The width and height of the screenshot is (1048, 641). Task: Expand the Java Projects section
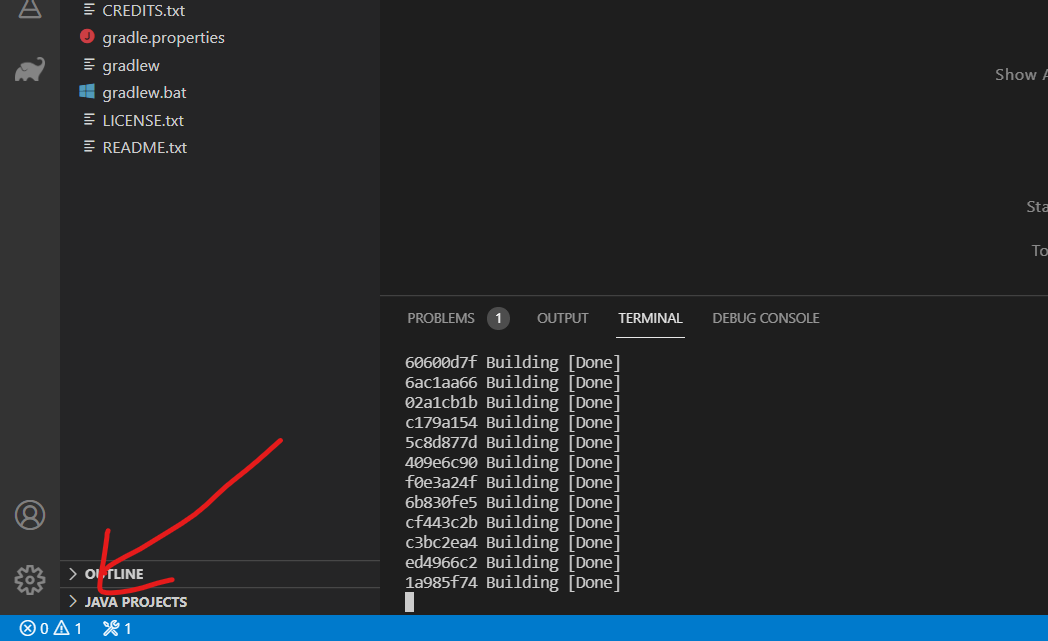pos(135,602)
